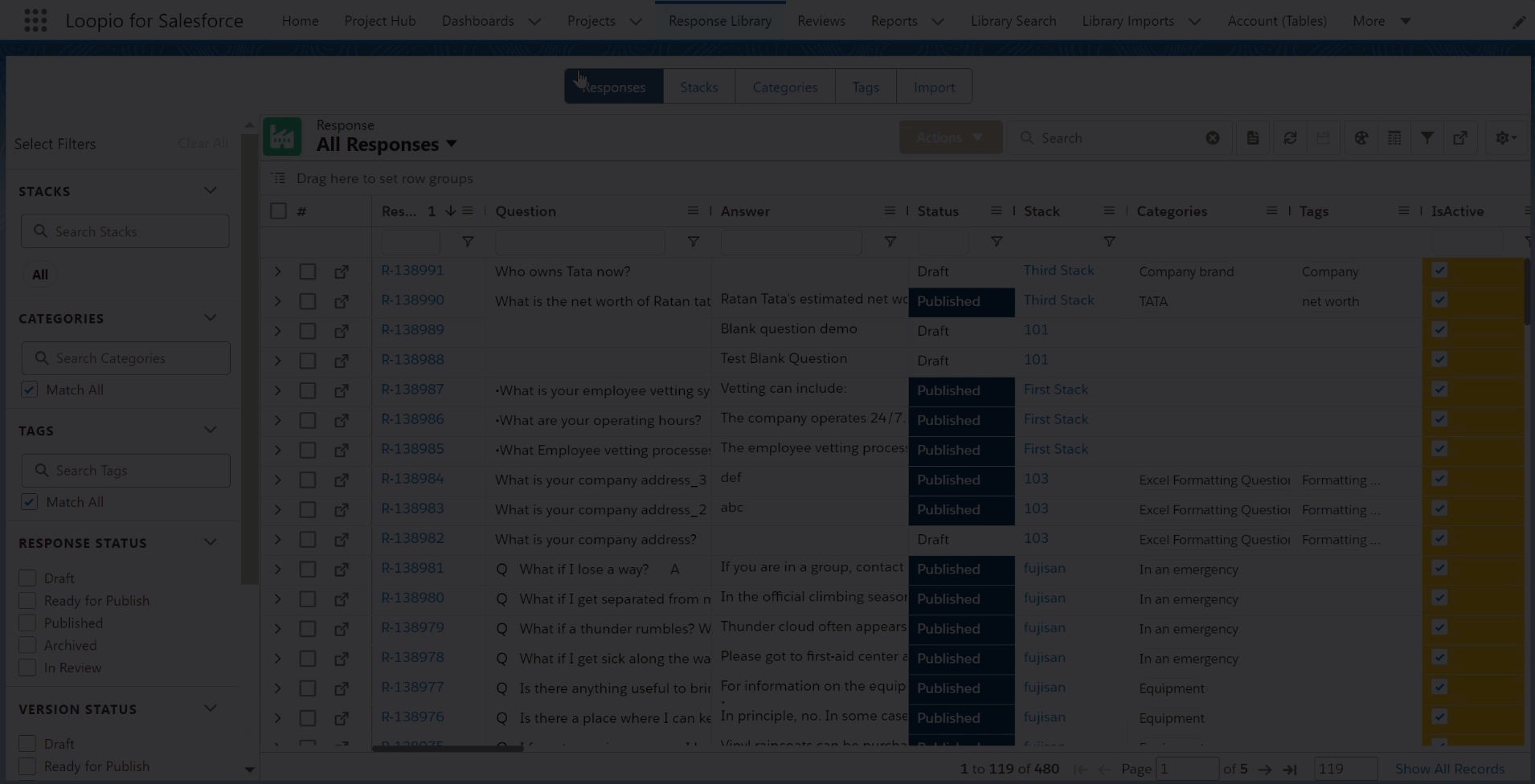Open the Dashboards nav dropdown arrow

pos(534,22)
